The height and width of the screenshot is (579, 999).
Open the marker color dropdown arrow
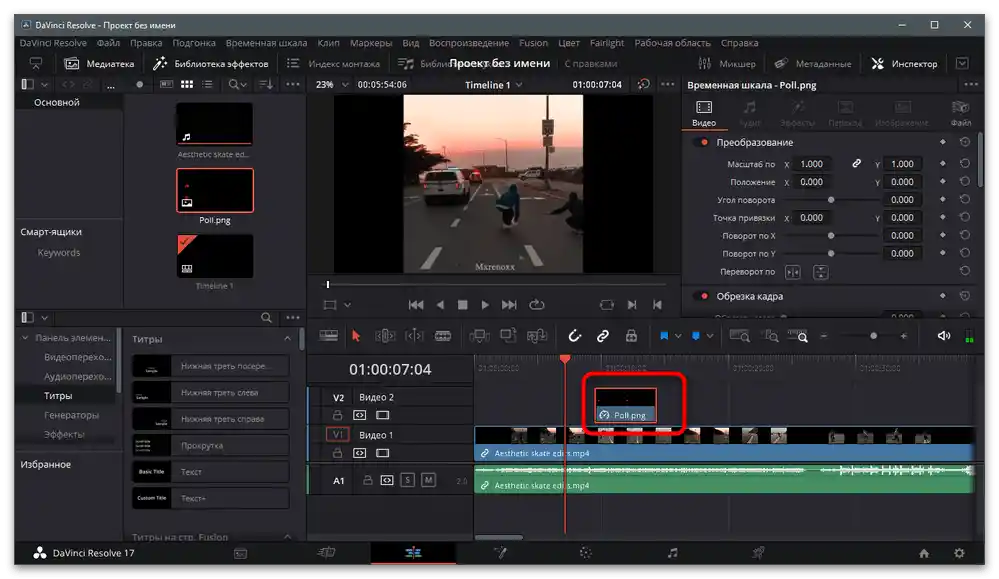pyautogui.click(x=710, y=336)
